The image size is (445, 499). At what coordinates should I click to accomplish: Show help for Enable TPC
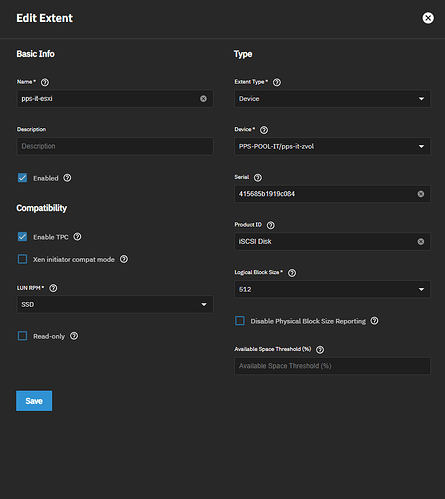[77, 237]
